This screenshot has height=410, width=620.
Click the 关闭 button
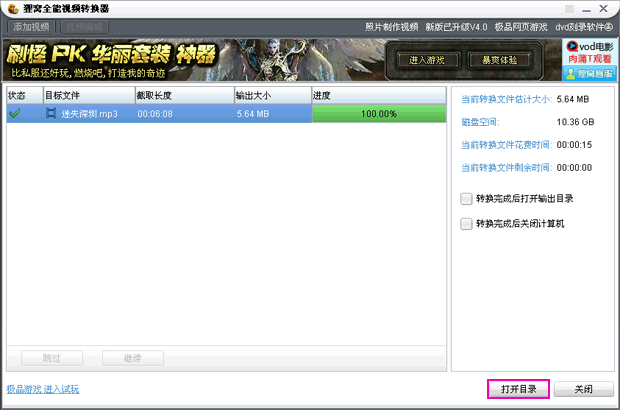[x=584, y=389]
